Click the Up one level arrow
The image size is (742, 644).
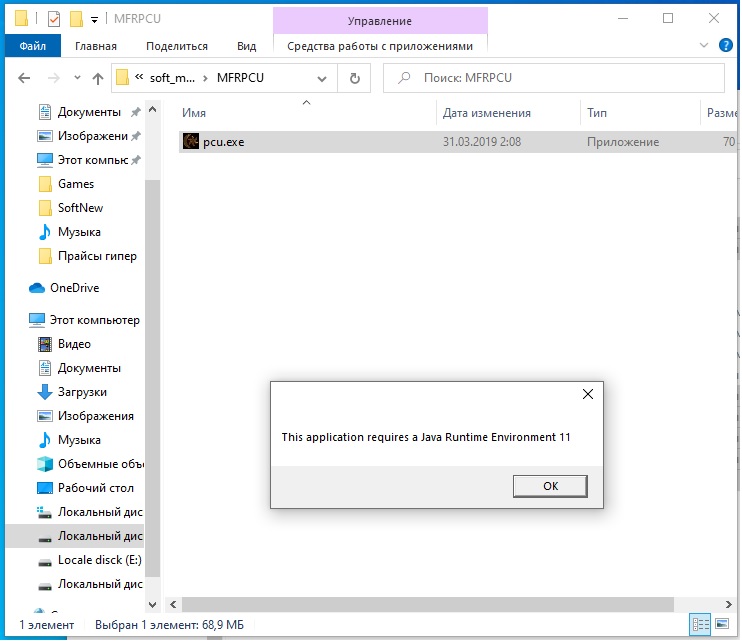click(x=98, y=78)
